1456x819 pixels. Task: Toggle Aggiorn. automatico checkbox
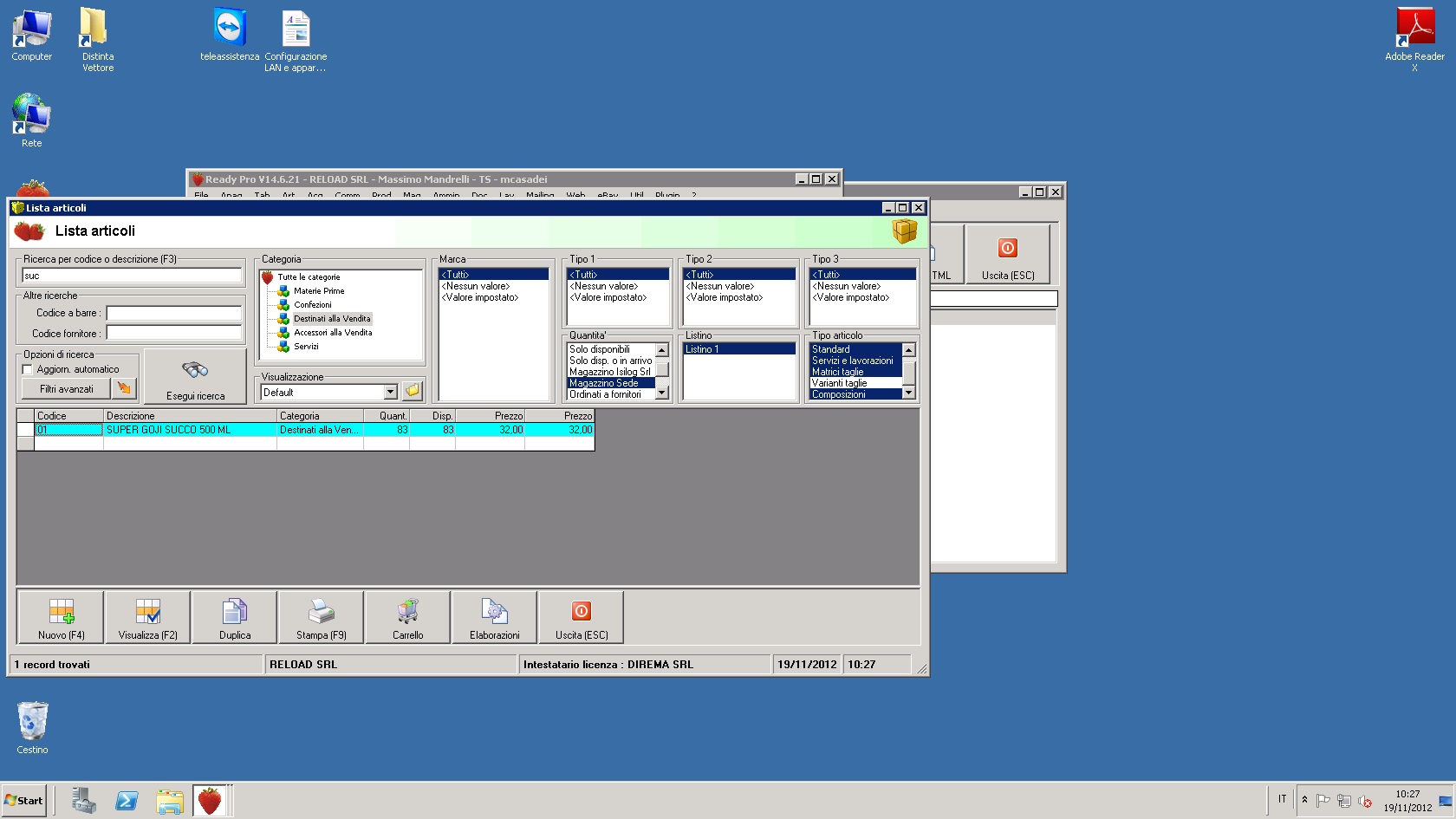coord(28,369)
